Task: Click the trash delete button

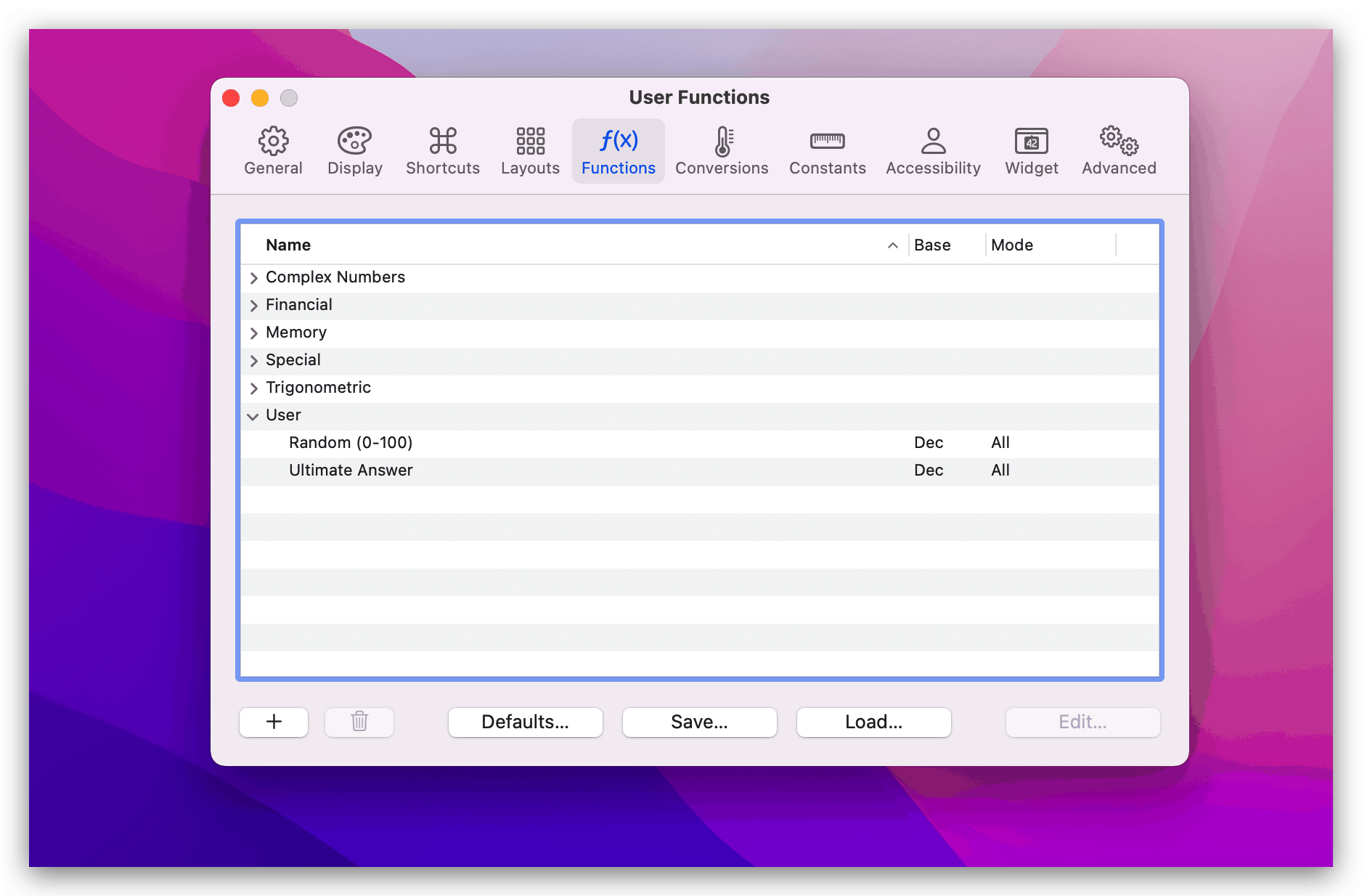Action: tap(359, 722)
